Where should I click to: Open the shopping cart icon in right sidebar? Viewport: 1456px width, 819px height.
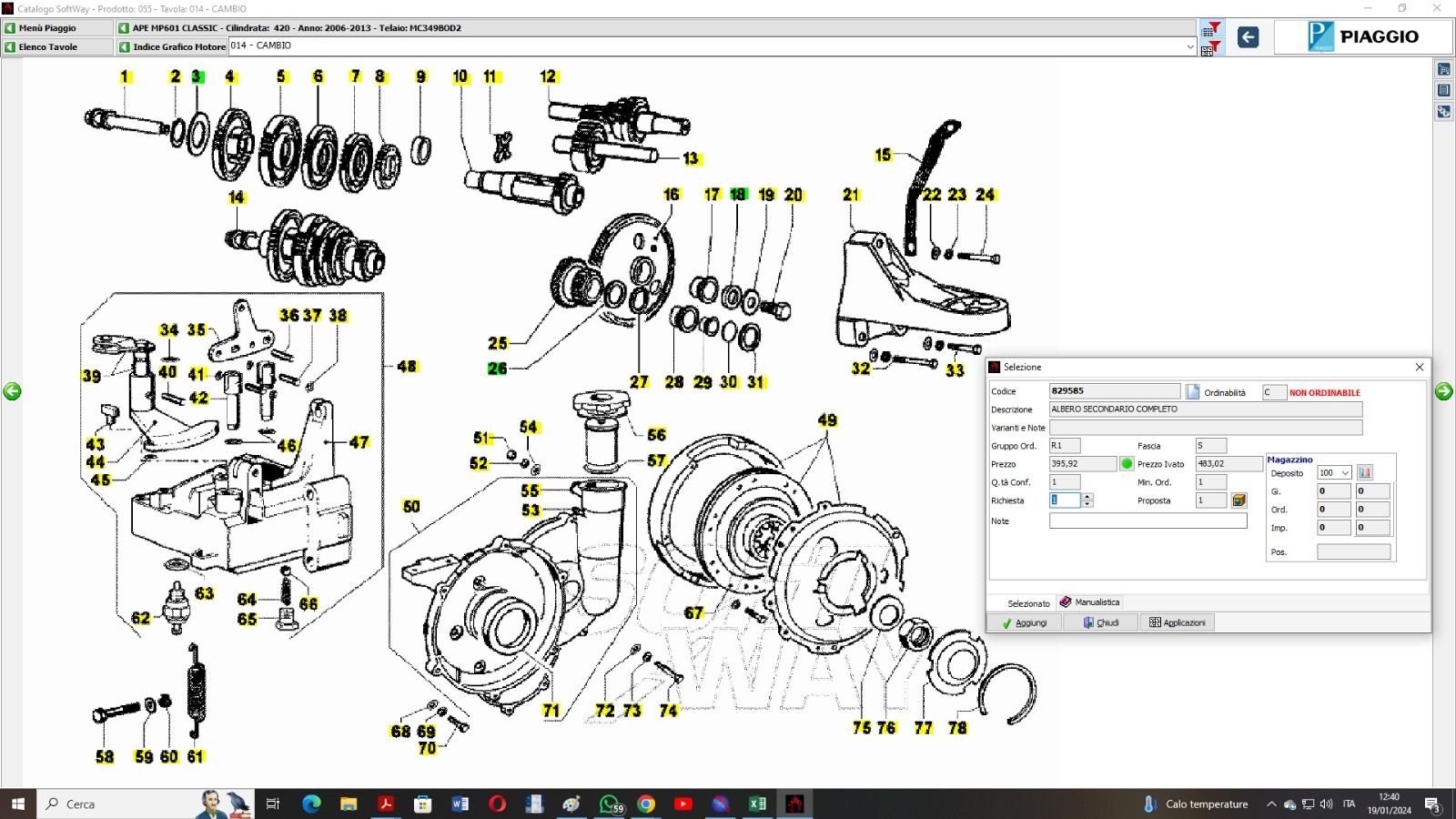coord(1443,70)
